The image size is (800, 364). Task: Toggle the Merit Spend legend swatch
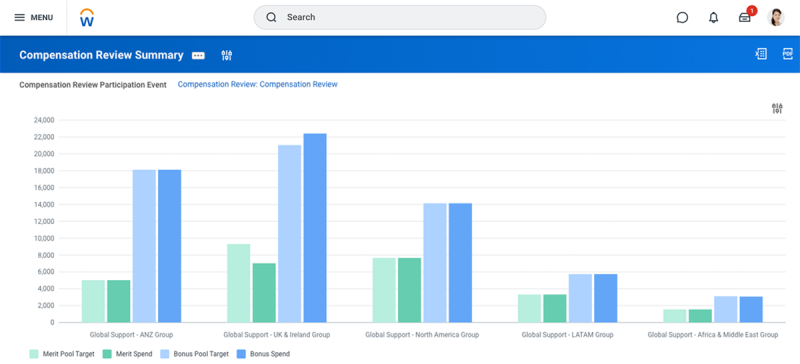[107, 354]
